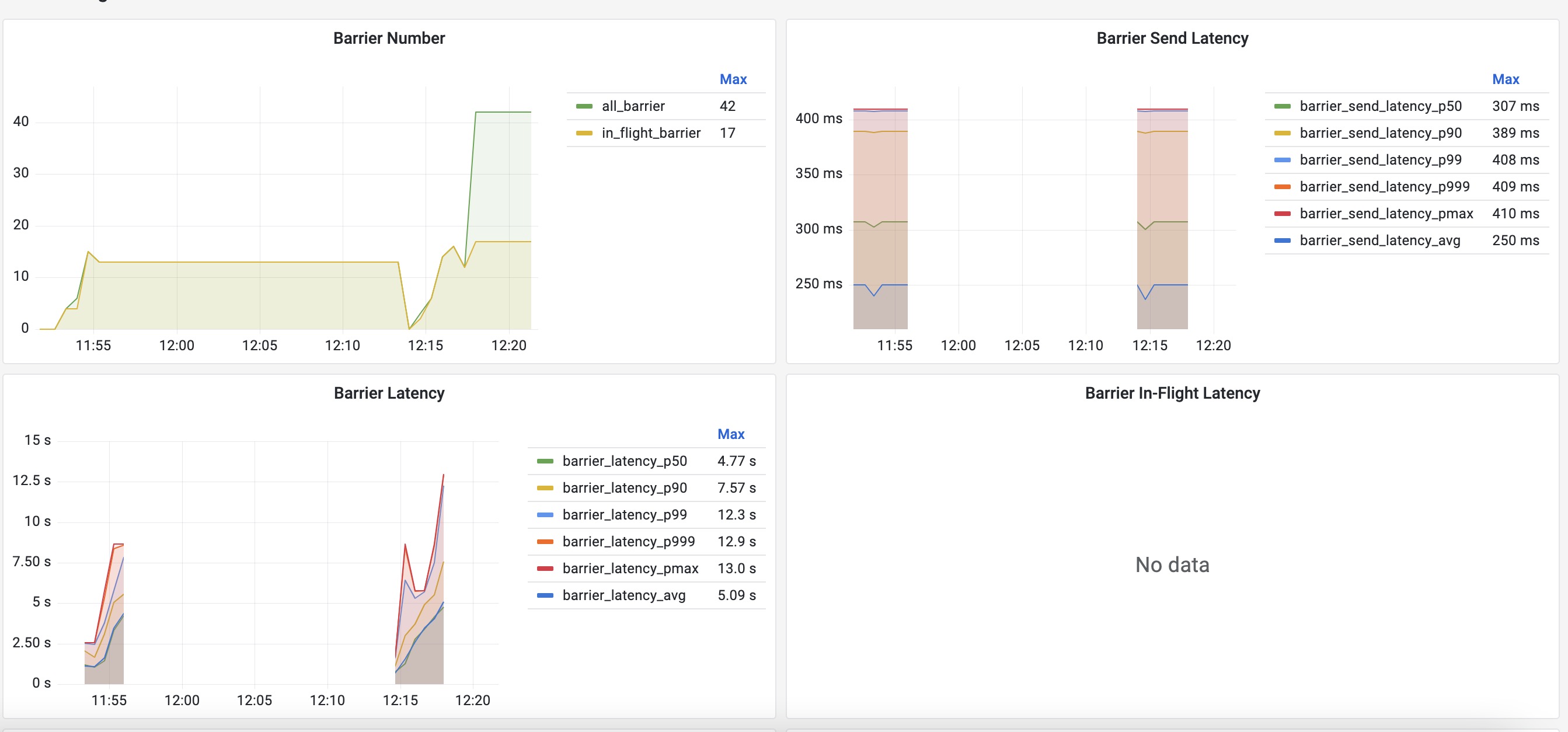Select the Barrier In-Flight Latency panel title
The height and width of the screenshot is (732, 1568).
(x=1172, y=393)
